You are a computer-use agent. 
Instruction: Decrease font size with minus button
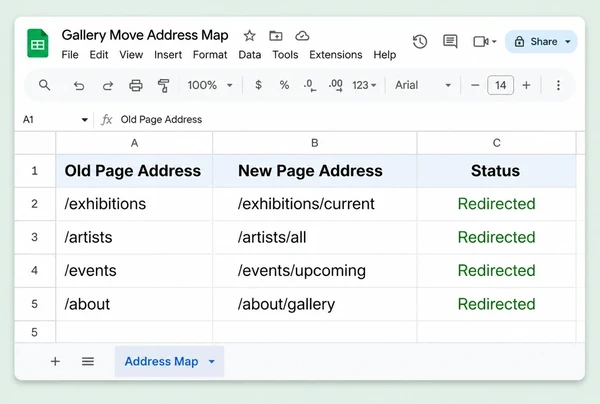pyautogui.click(x=475, y=85)
